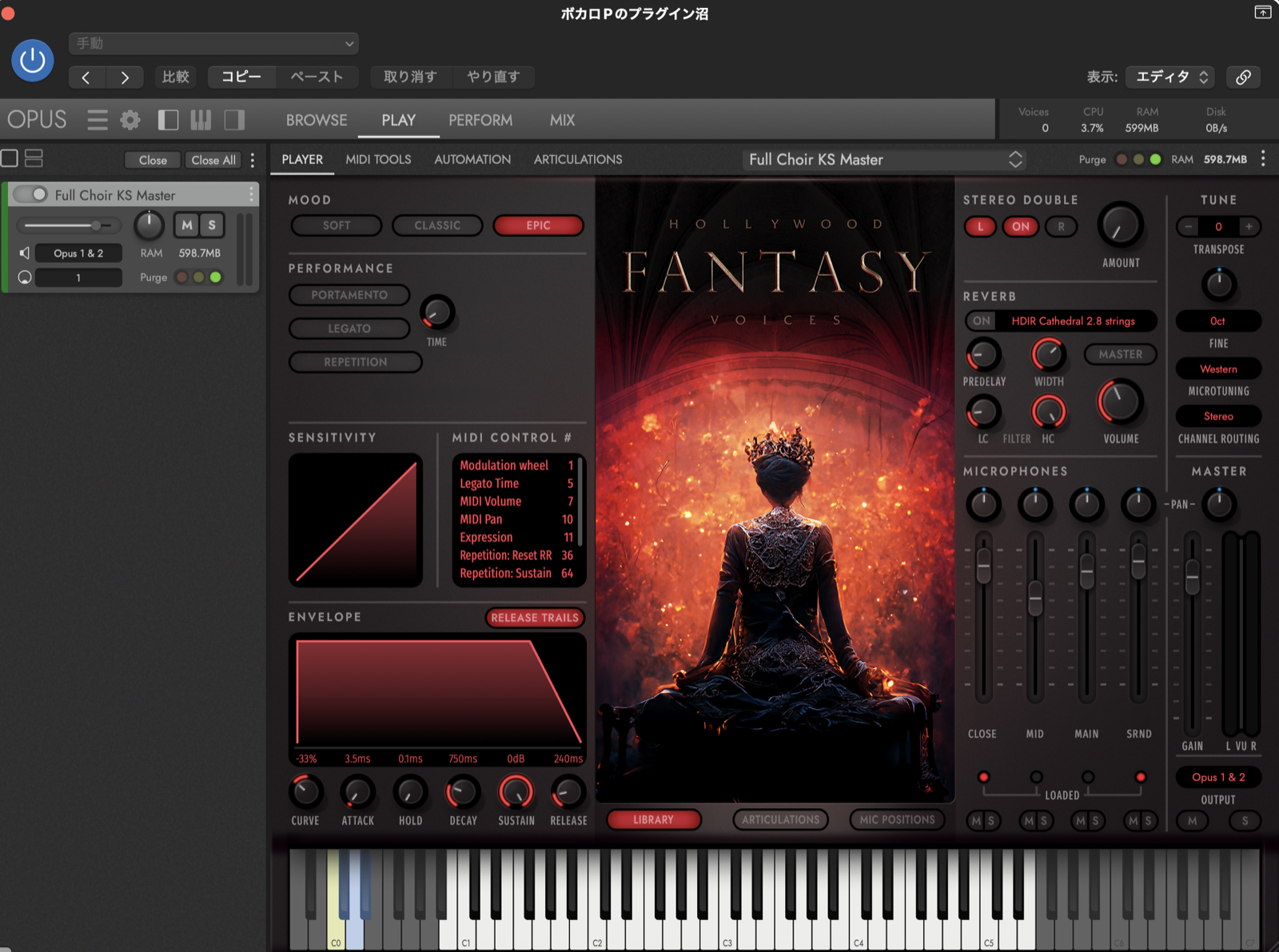Toggle Stereo Double ON button

click(x=1021, y=226)
